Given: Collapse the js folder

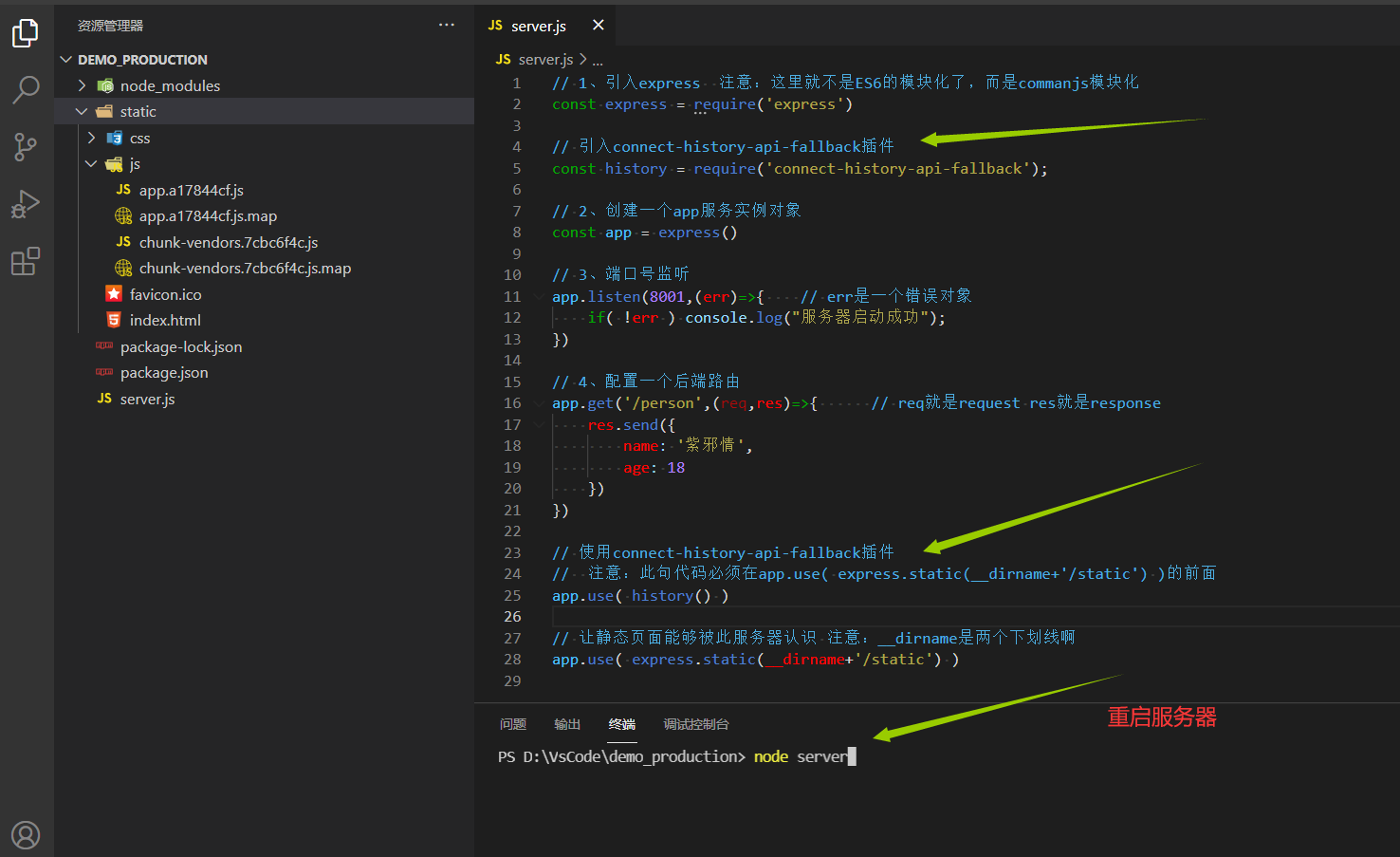Looking at the screenshot, I should tap(92, 164).
